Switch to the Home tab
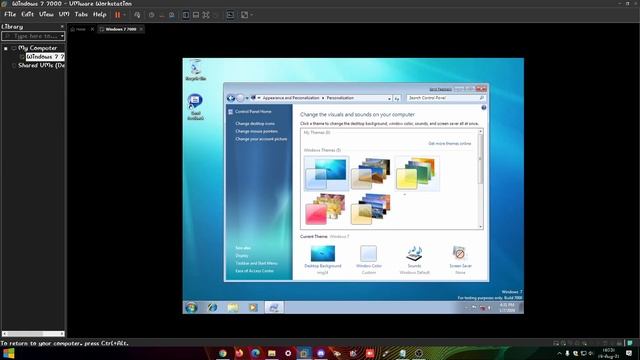The width and height of the screenshot is (640, 360). pos(78,29)
